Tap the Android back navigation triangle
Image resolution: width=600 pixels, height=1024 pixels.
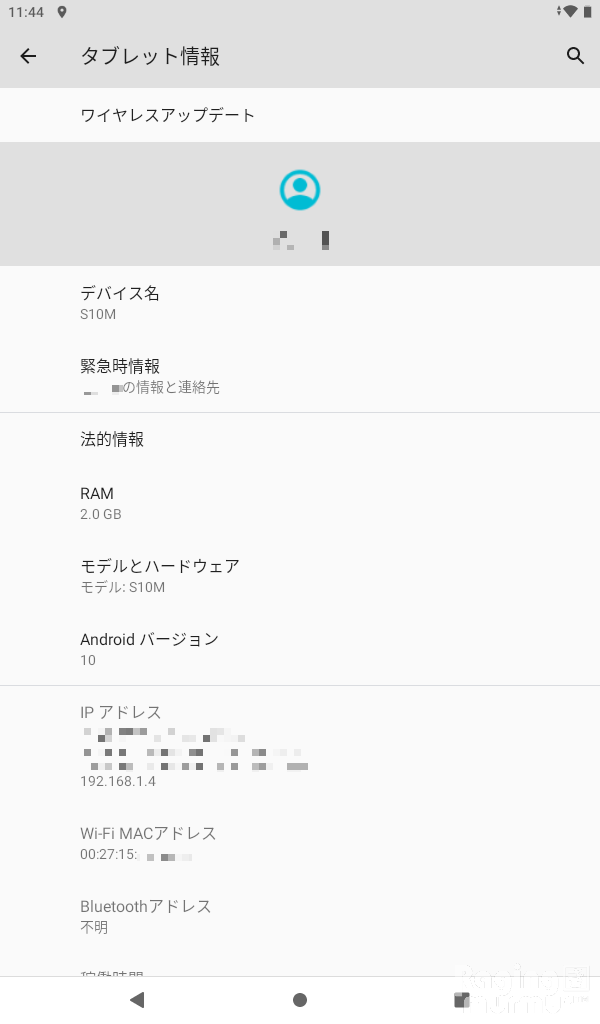click(x=137, y=999)
